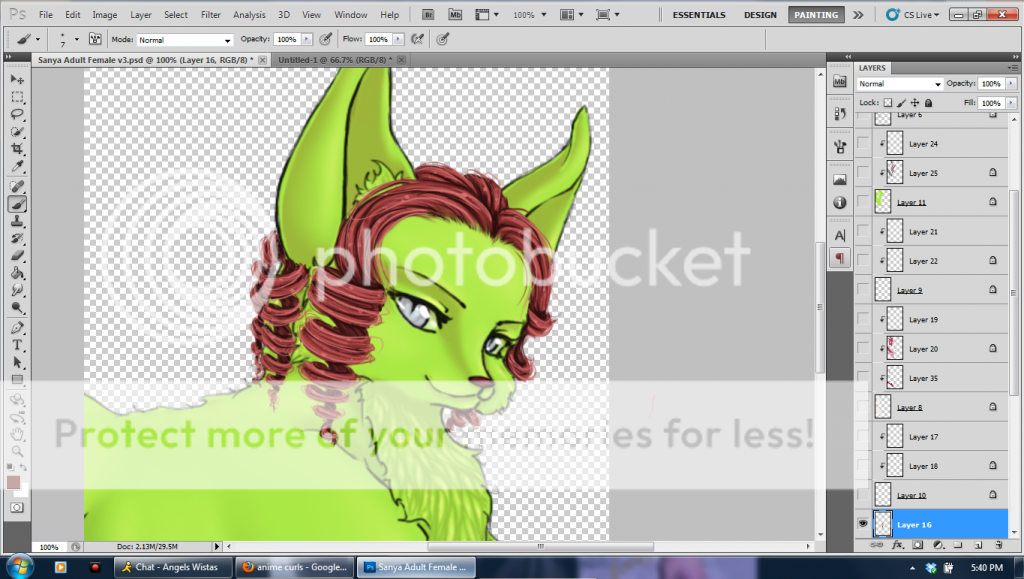Viewport: 1024px width, 579px height.
Task: Select the Move tool
Action: tap(17, 79)
